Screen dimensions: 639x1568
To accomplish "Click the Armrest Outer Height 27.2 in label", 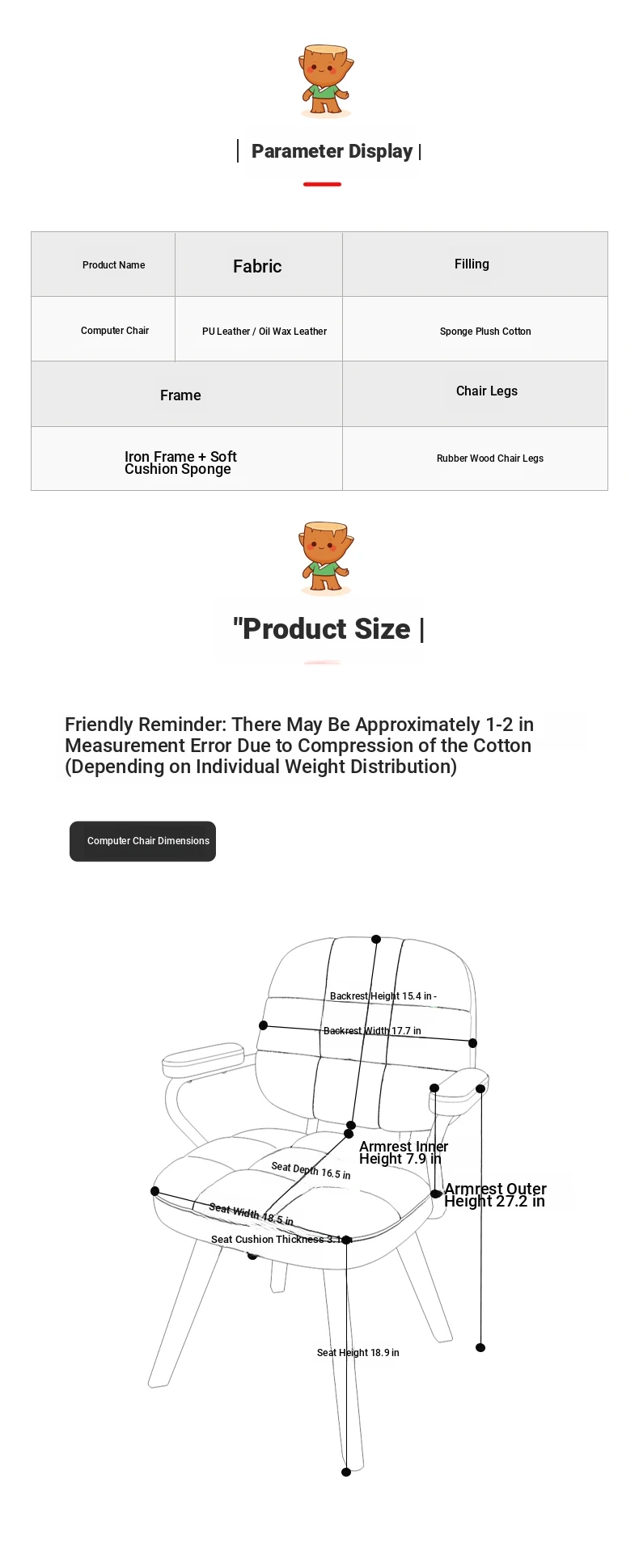I will tap(495, 1194).
